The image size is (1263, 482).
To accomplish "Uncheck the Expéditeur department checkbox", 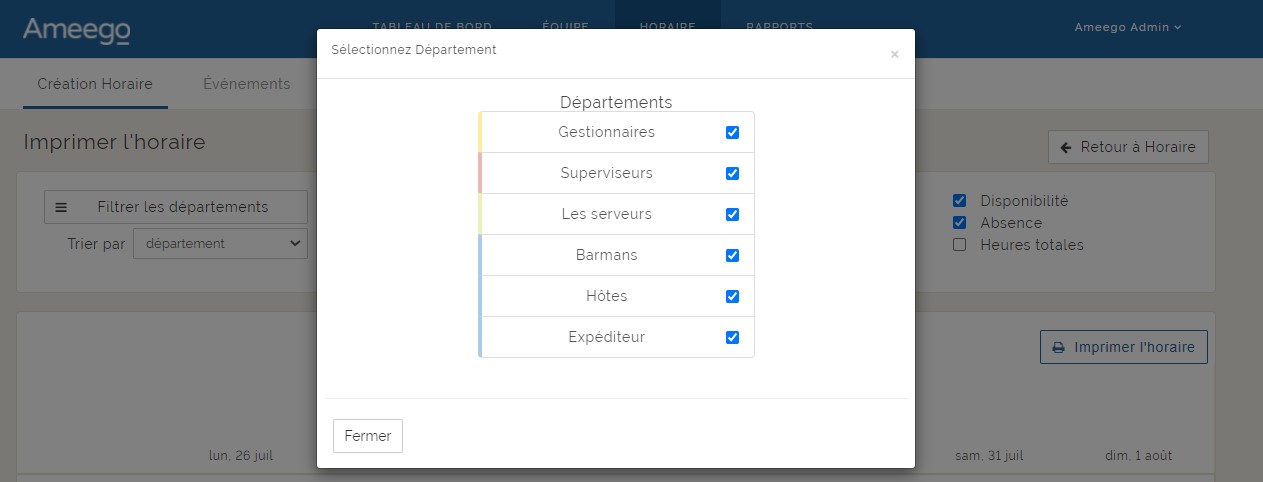I will click(732, 337).
